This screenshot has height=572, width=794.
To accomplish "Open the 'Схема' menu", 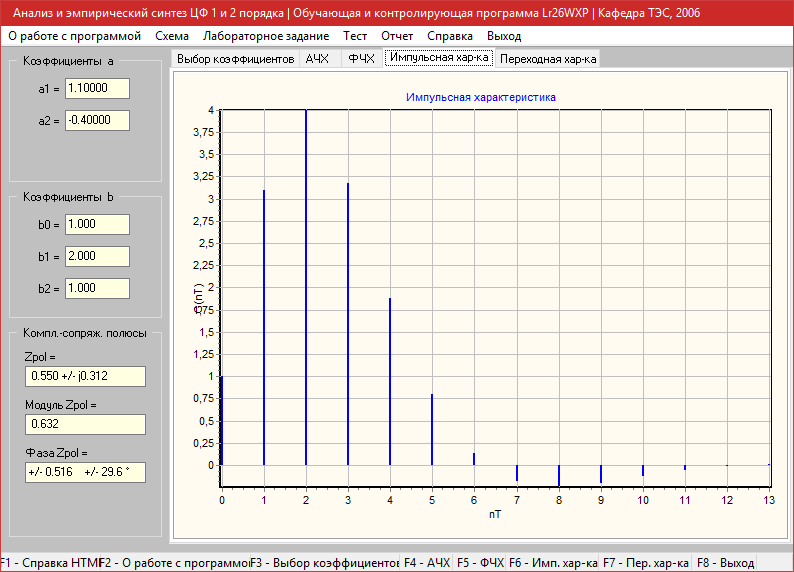I will pyautogui.click(x=172, y=36).
